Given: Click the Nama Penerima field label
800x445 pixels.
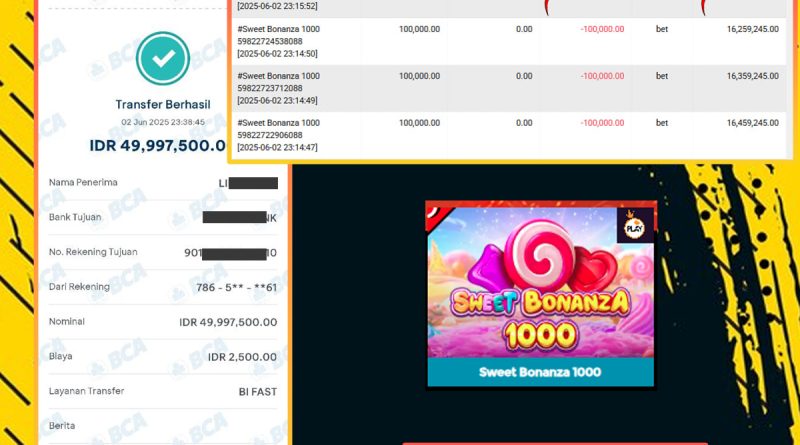Looking at the screenshot, I should click(x=83, y=182).
